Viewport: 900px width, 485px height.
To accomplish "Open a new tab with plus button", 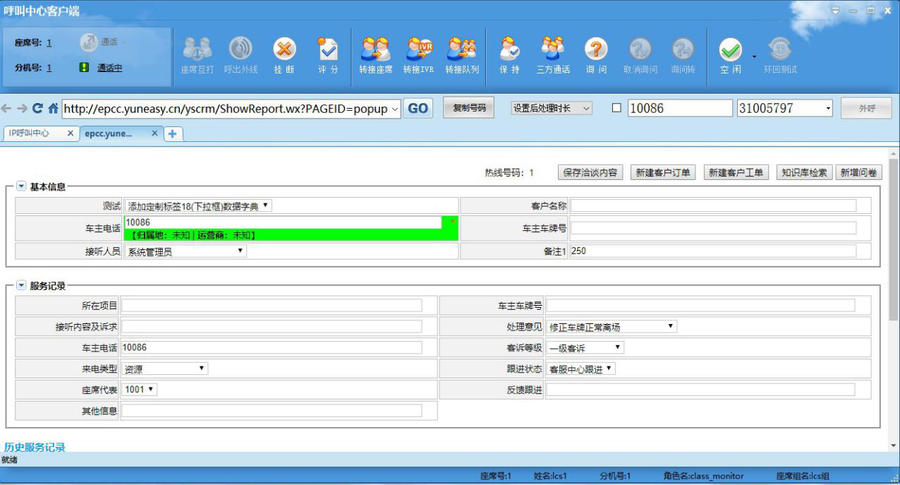I will tap(172, 134).
